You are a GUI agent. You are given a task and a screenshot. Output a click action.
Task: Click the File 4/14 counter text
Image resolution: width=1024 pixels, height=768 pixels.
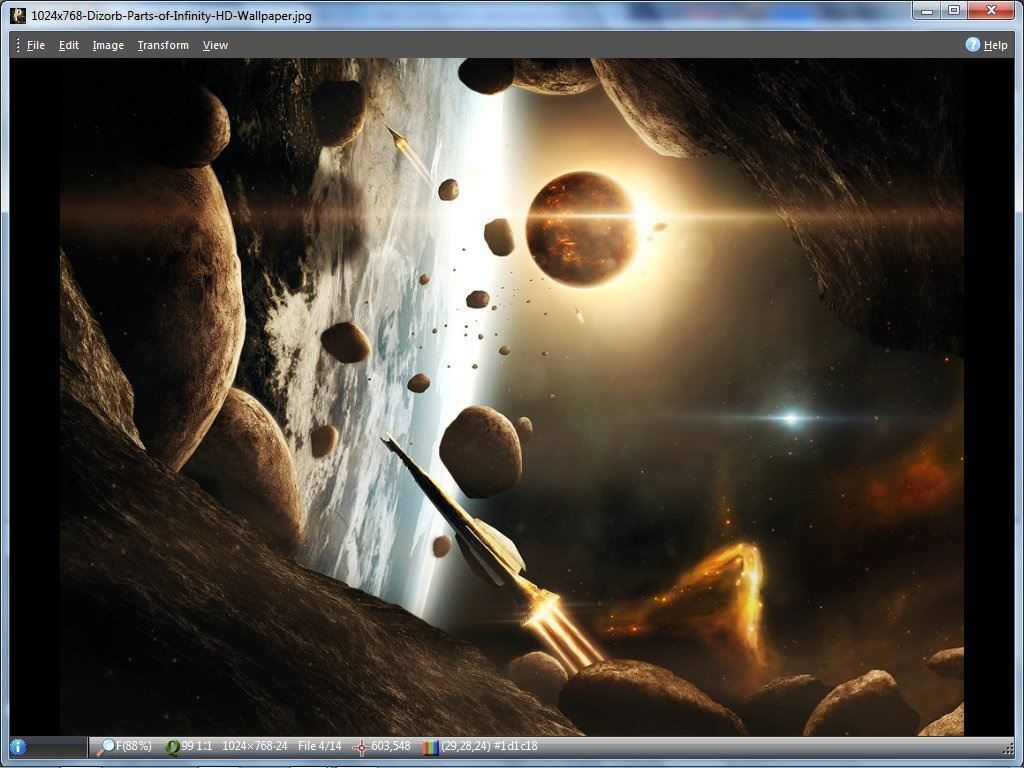coord(319,746)
